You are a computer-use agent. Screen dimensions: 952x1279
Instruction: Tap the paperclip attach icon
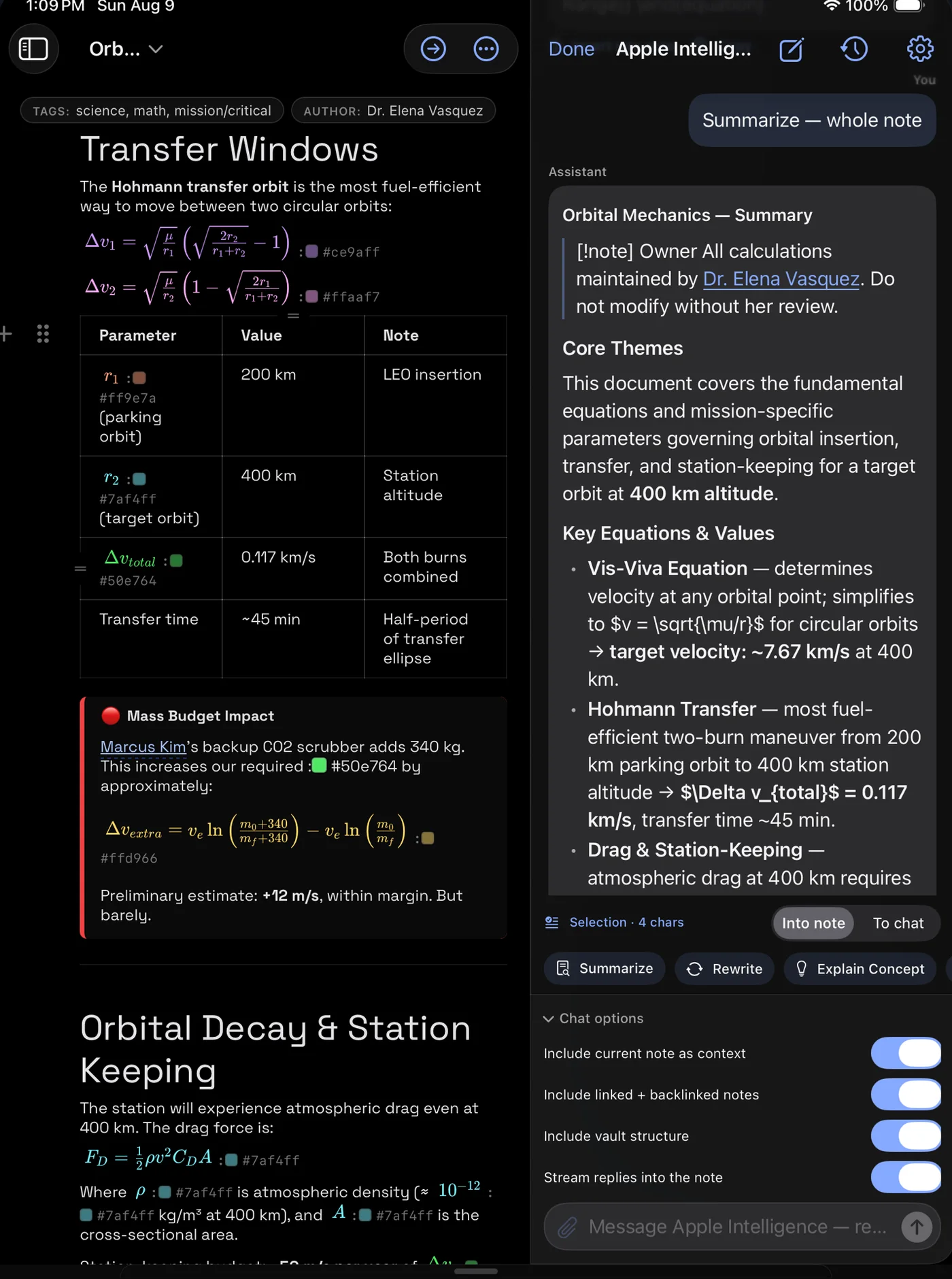[x=567, y=1227]
